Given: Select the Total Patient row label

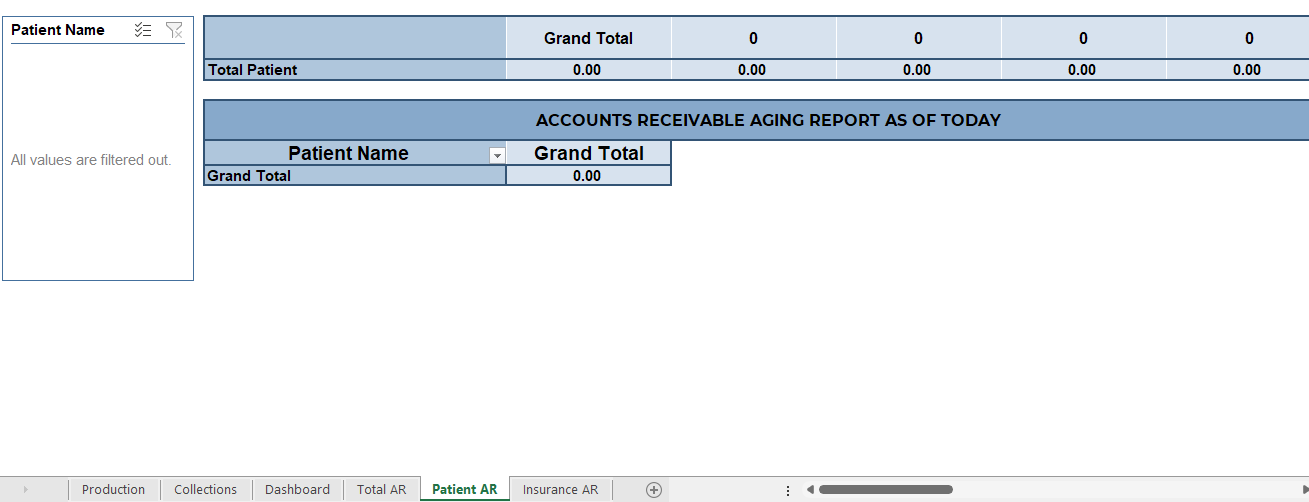Looking at the screenshot, I should coord(355,70).
